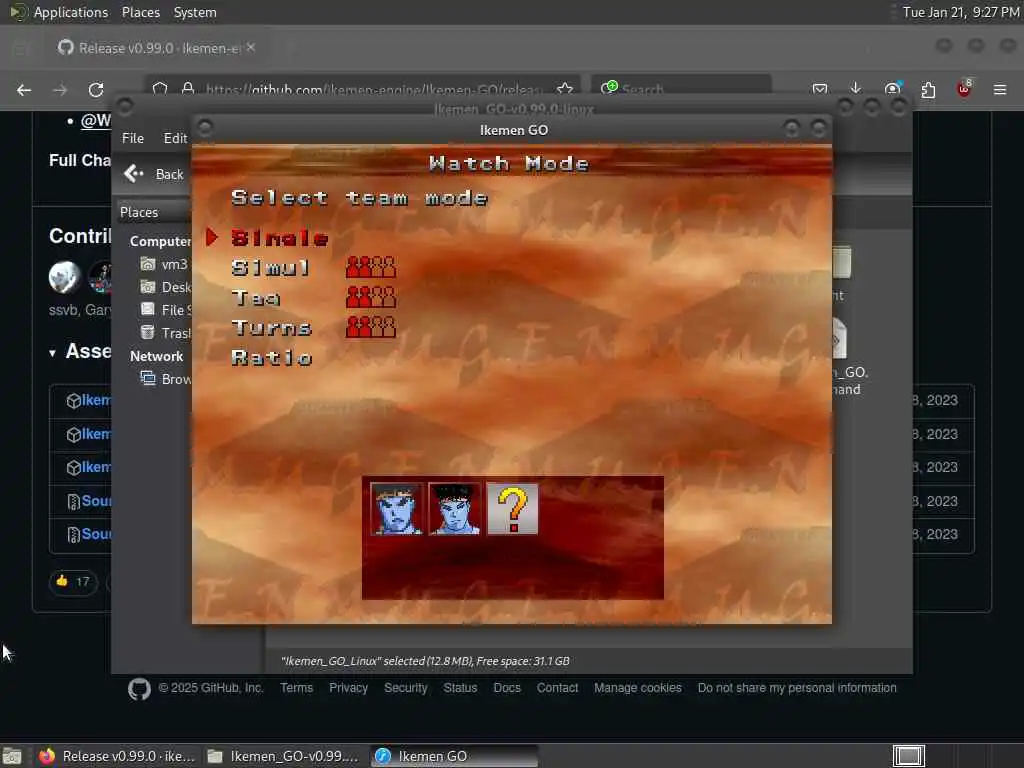The width and height of the screenshot is (1024, 768).
Task: Collapse the Assets section triangle
Action: pyautogui.click(x=52, y=353)
